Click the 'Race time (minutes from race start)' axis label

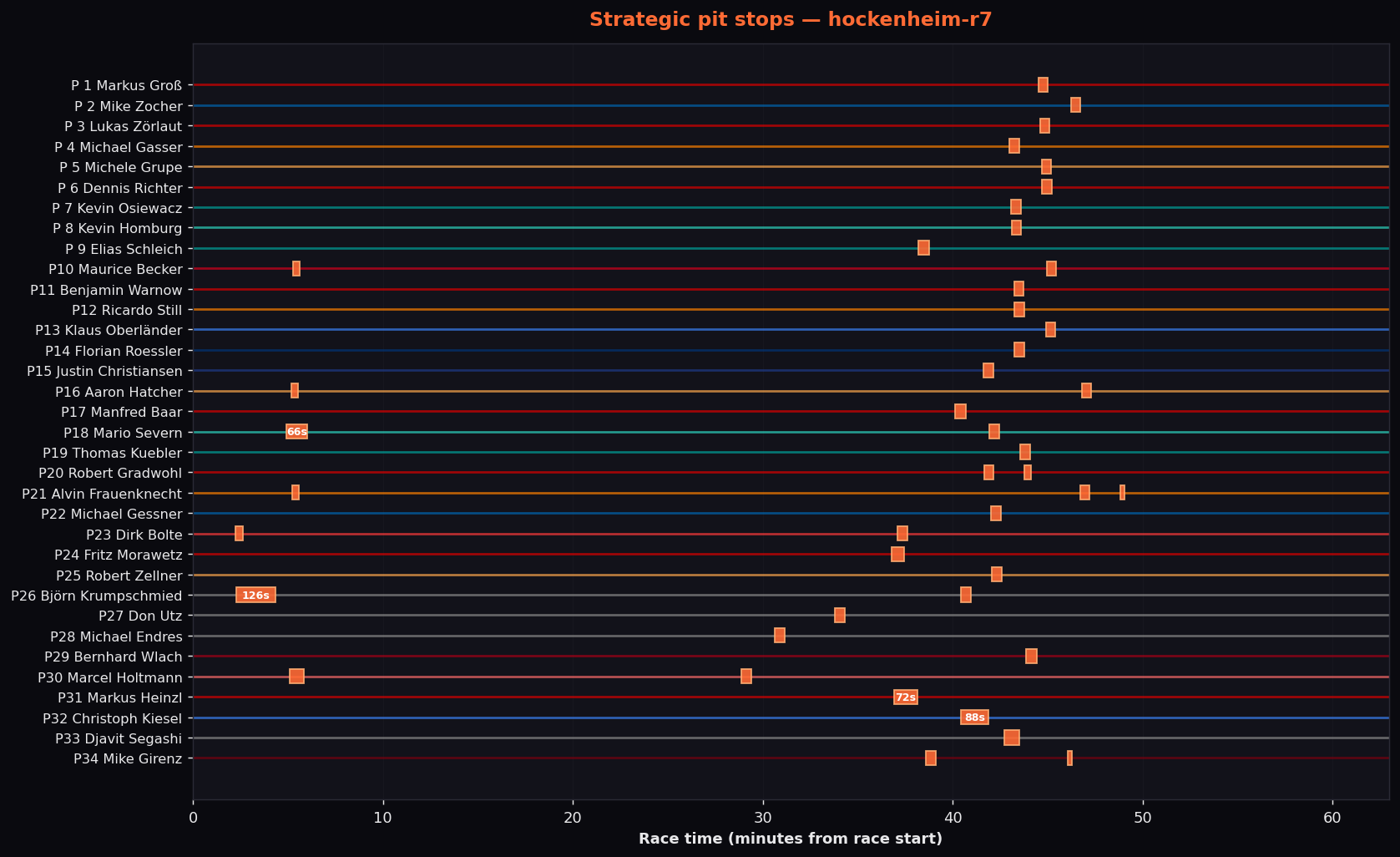[791, 839]
